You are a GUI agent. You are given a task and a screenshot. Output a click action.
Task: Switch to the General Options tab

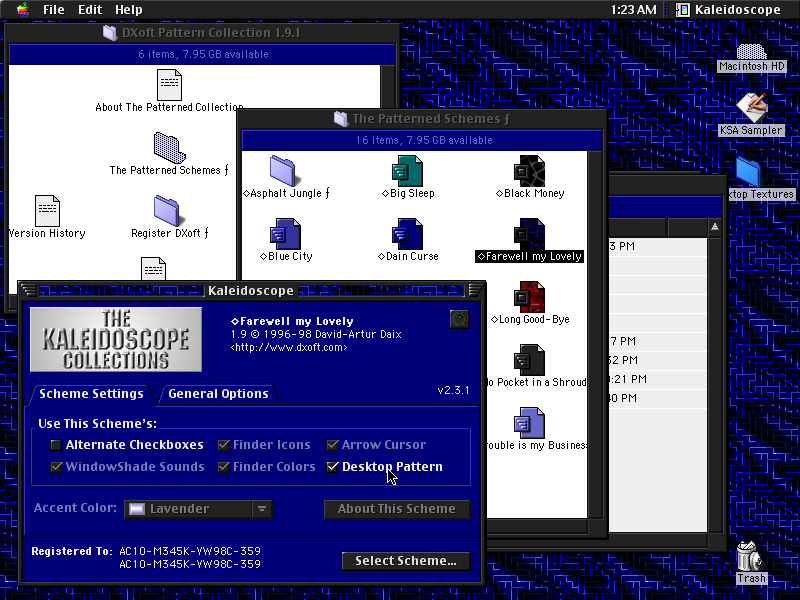click(218, 394)
